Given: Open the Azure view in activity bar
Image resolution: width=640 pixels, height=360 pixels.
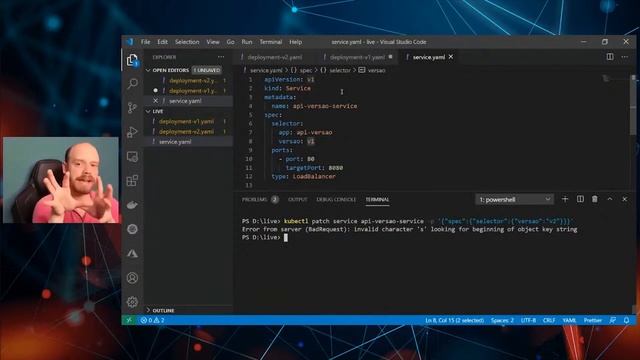Looking at the screenshot, I should tap(132, 253).
